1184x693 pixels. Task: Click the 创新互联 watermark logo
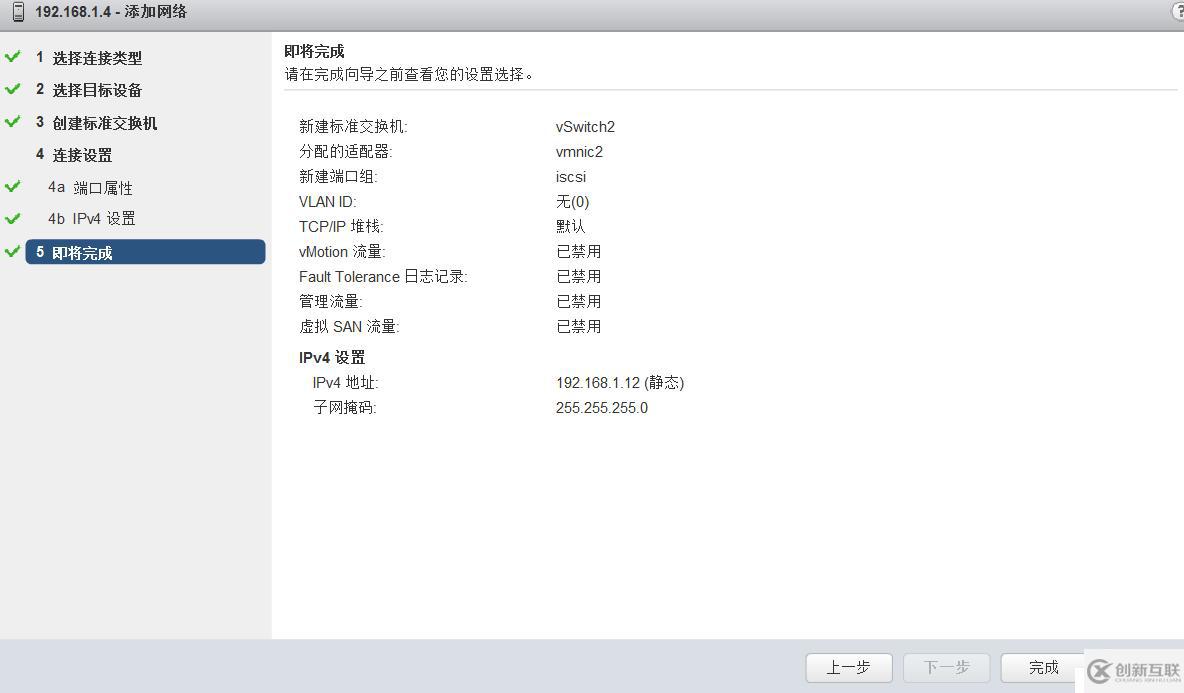(x=1134, y=671)
